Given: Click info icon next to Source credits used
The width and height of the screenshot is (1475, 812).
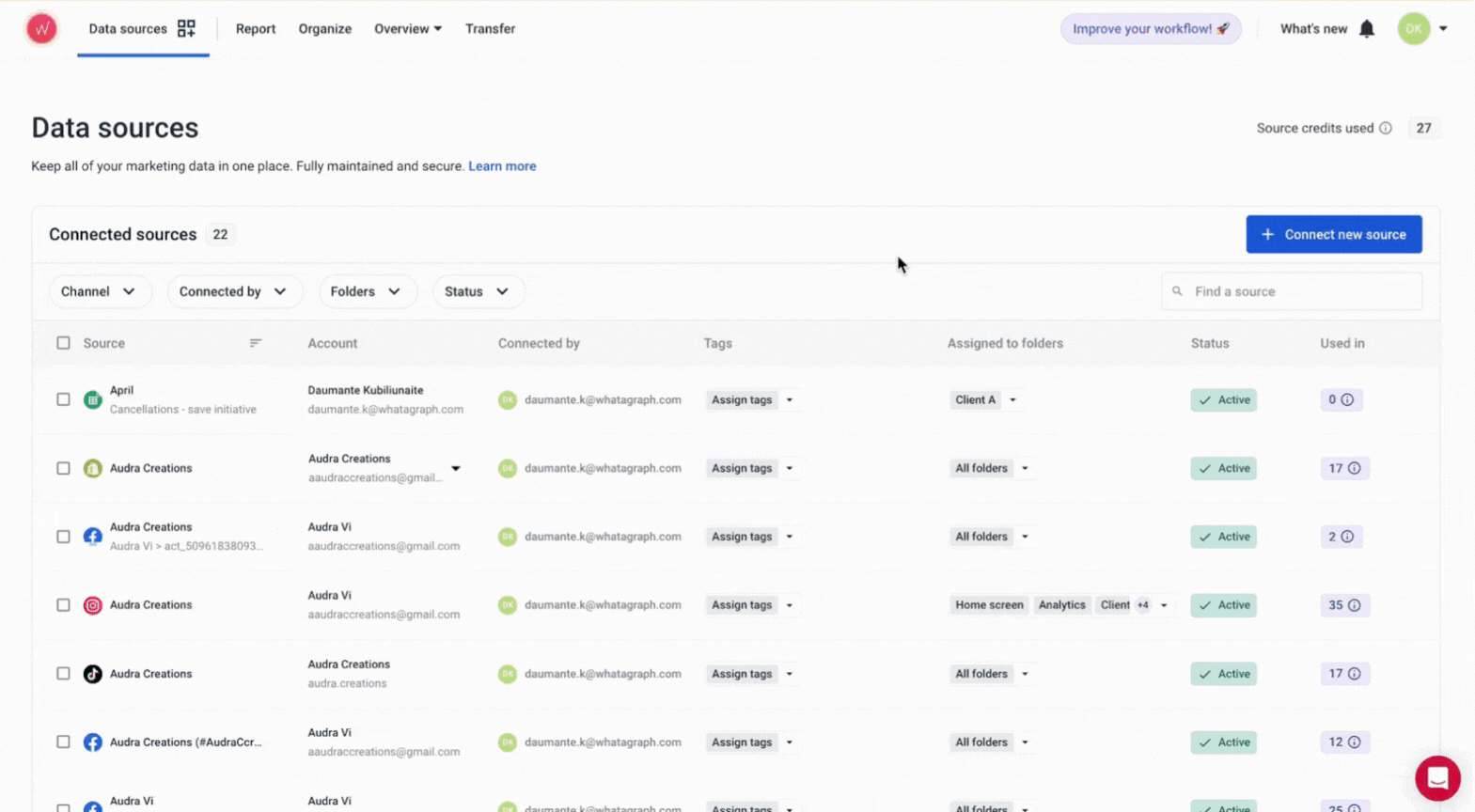Looking at the screenshot, I should click(x=1385, y=129).
